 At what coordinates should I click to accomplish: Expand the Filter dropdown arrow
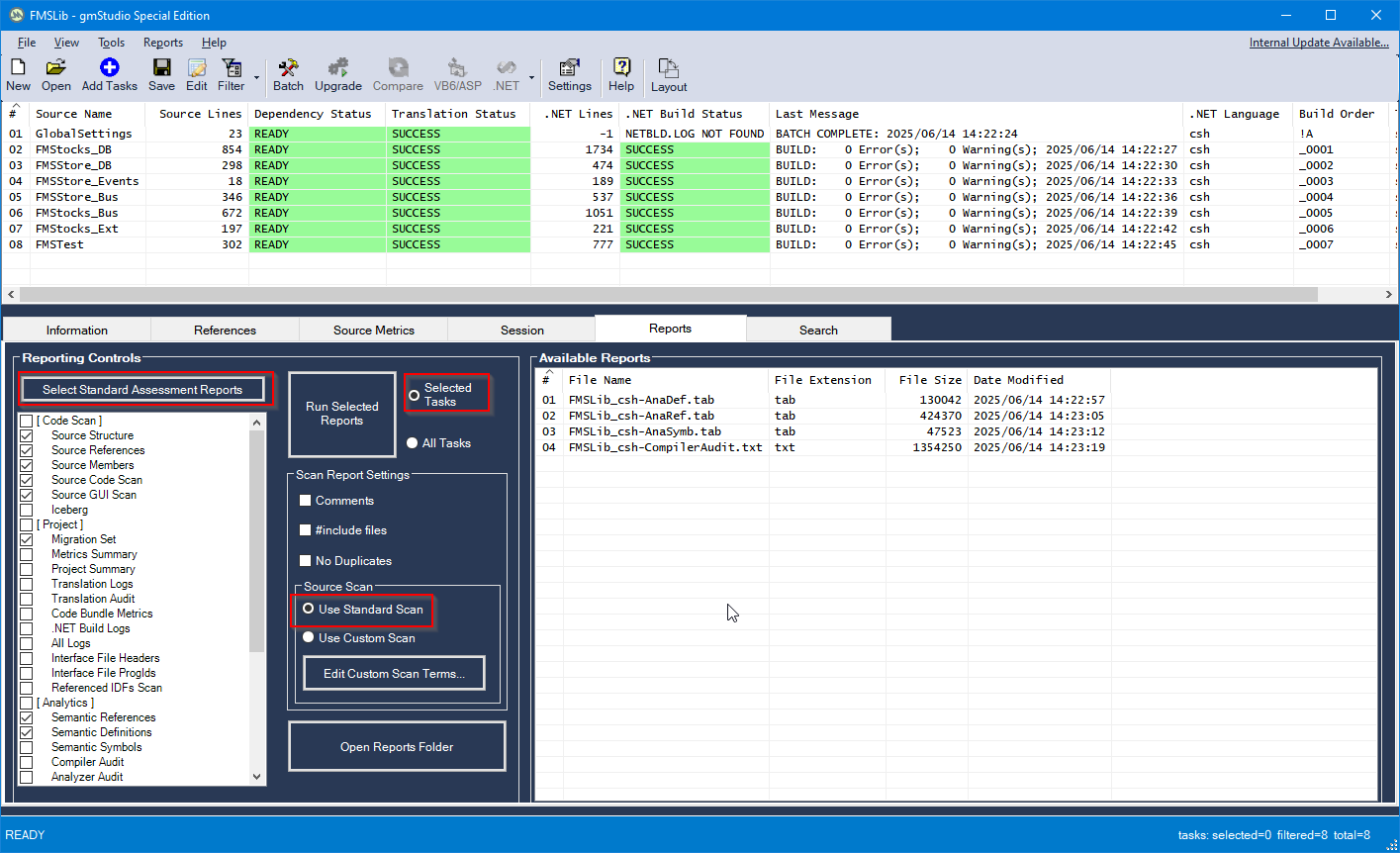[256, 77]
